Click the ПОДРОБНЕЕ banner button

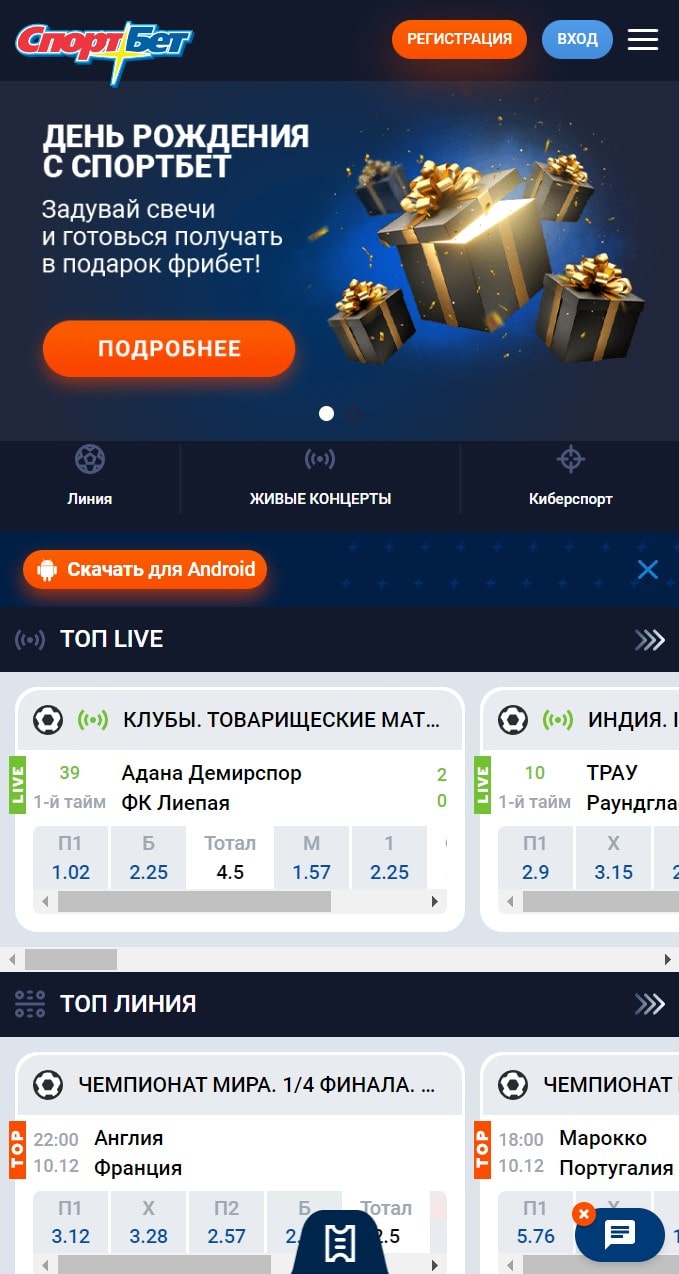169,349
